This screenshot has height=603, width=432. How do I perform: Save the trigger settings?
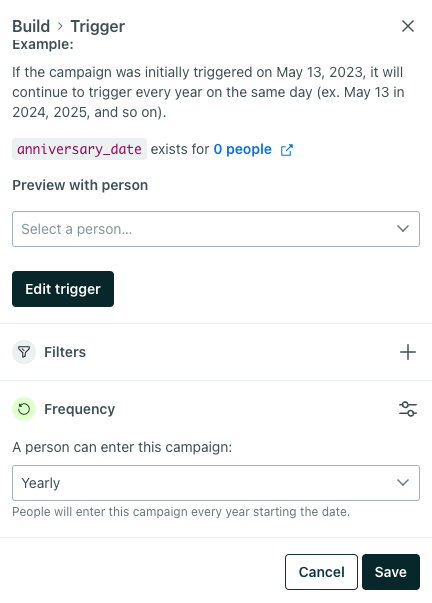391,572
